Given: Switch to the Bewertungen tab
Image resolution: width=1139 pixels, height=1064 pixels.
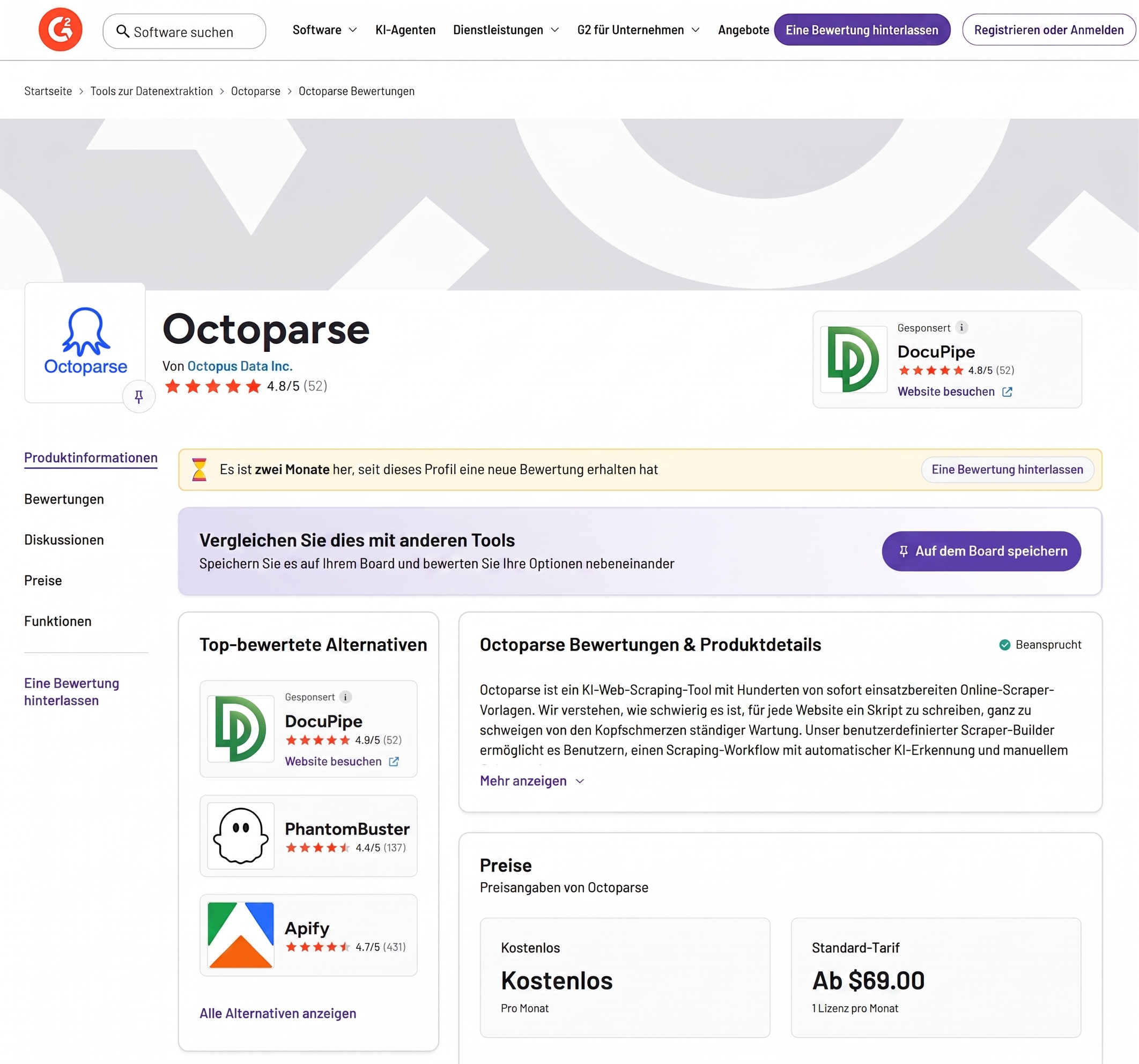Looking at the screenshot, I should tap(64, 499).
